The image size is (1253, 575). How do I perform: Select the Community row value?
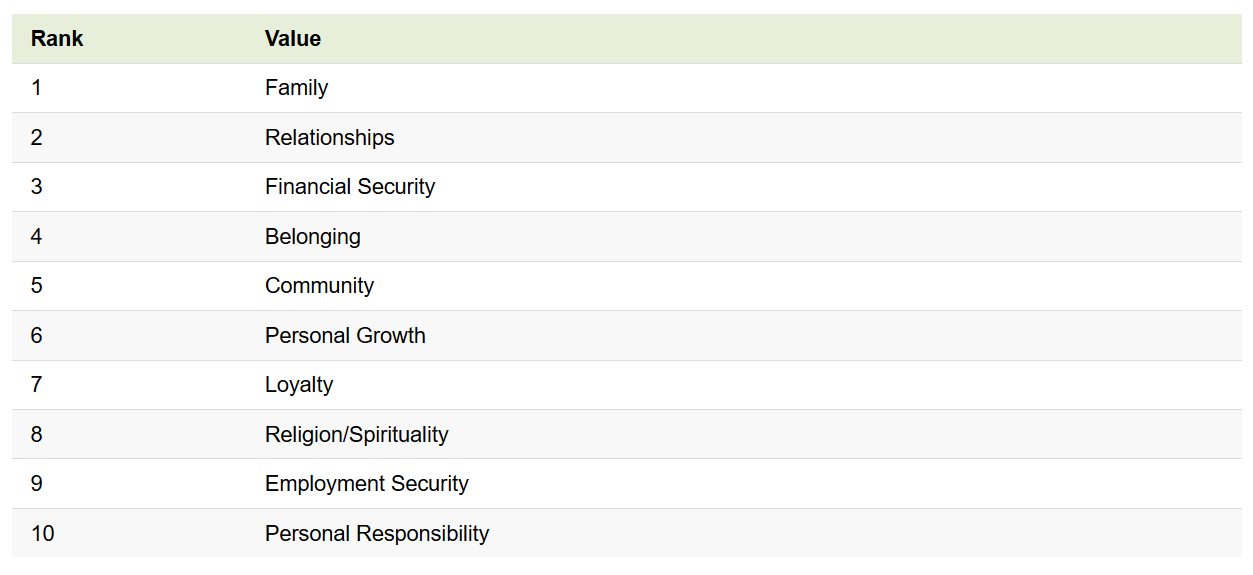(319, 286)
